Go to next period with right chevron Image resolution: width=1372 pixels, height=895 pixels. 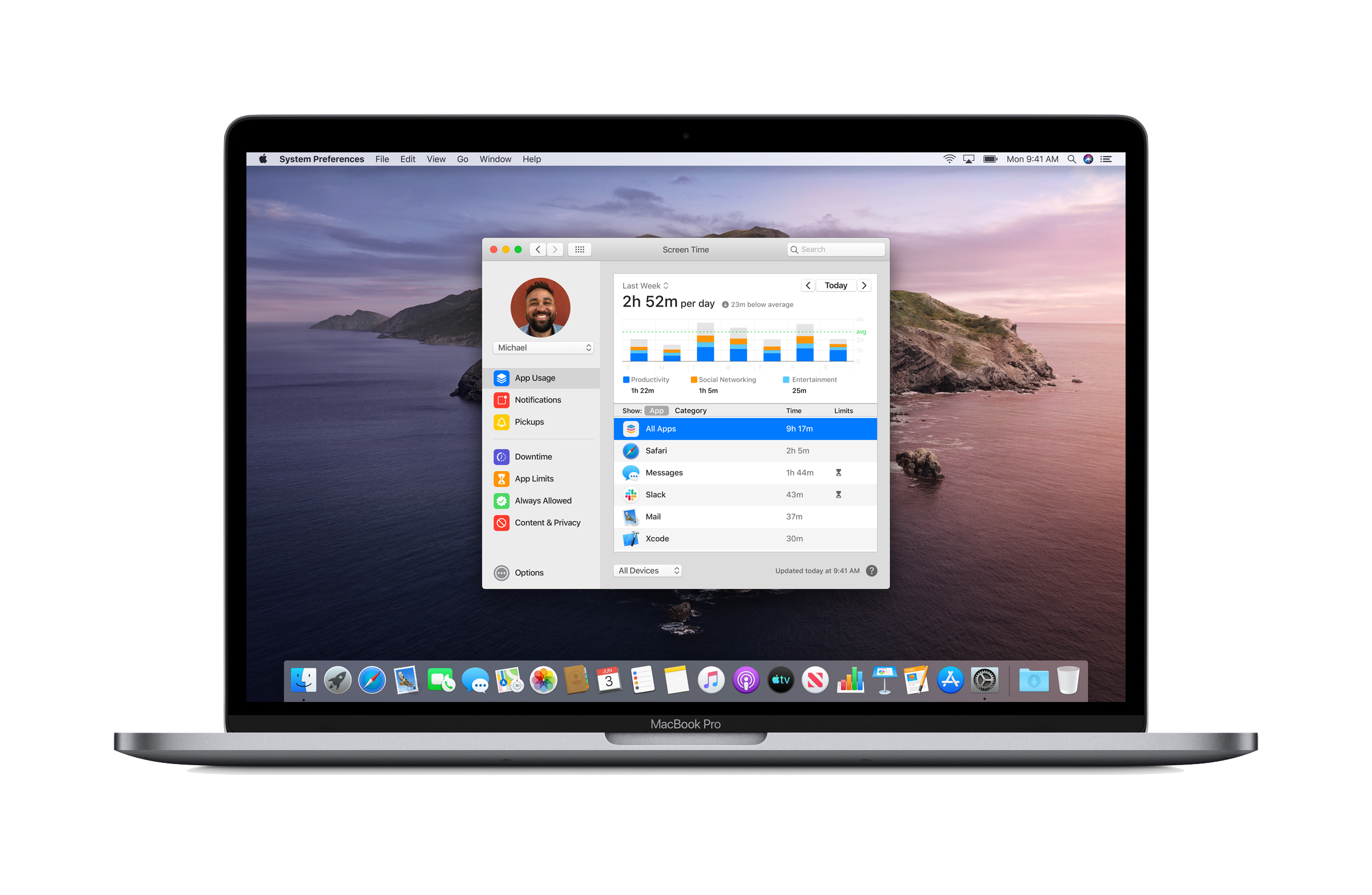coord(864,285)
